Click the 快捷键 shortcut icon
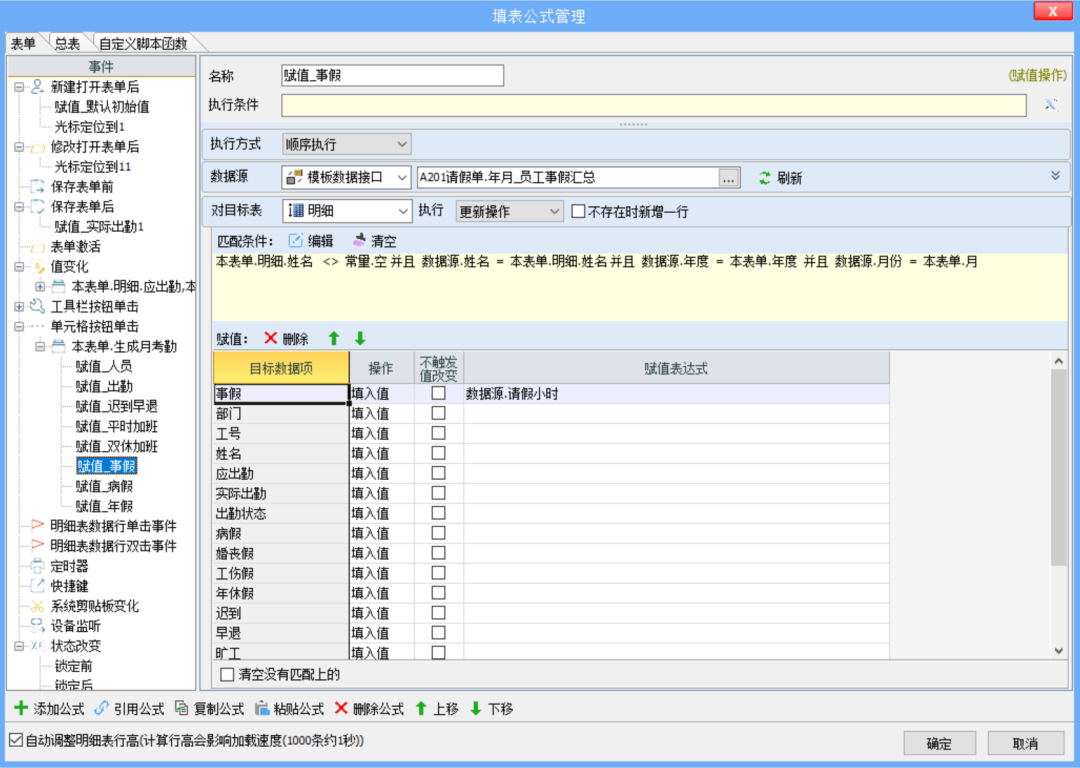 pos(38,586)
